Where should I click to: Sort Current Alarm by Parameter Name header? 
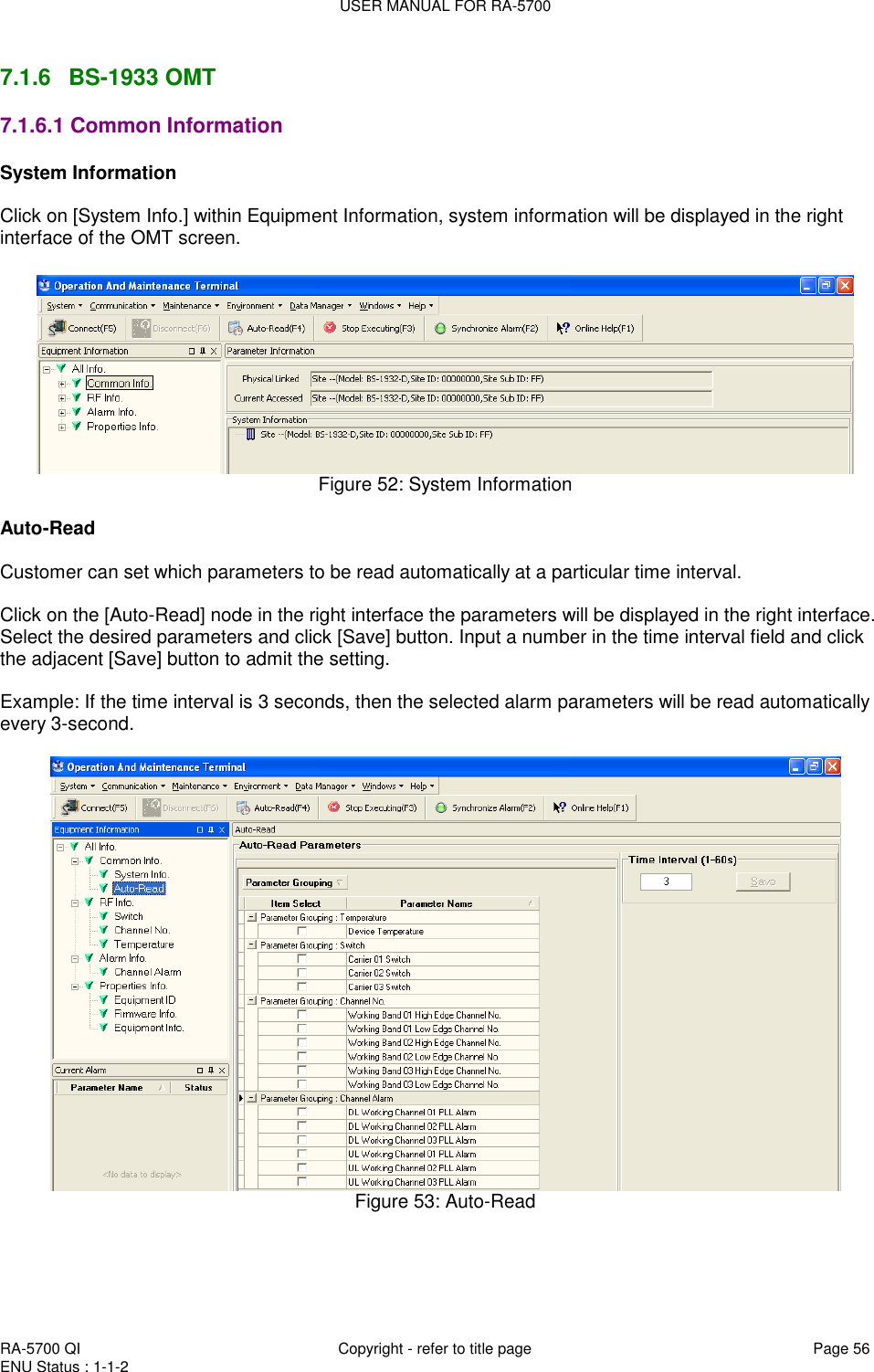111,1088
